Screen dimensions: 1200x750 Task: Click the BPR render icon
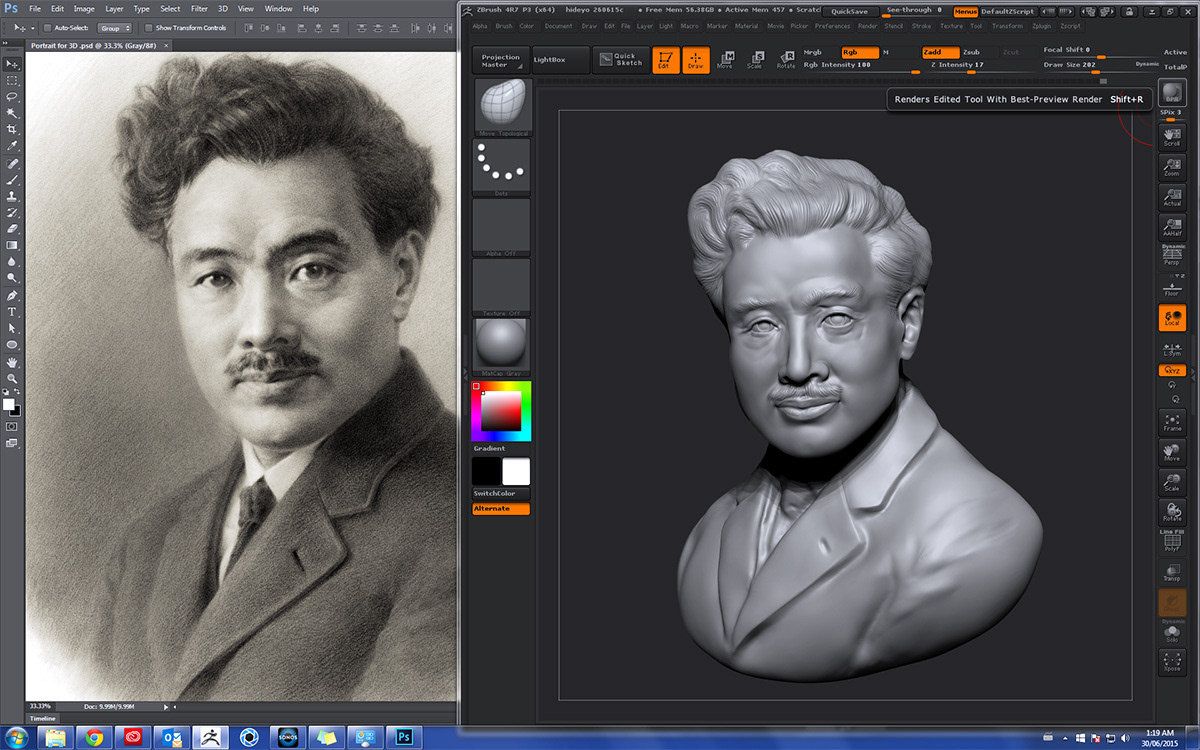point(1171,93)
